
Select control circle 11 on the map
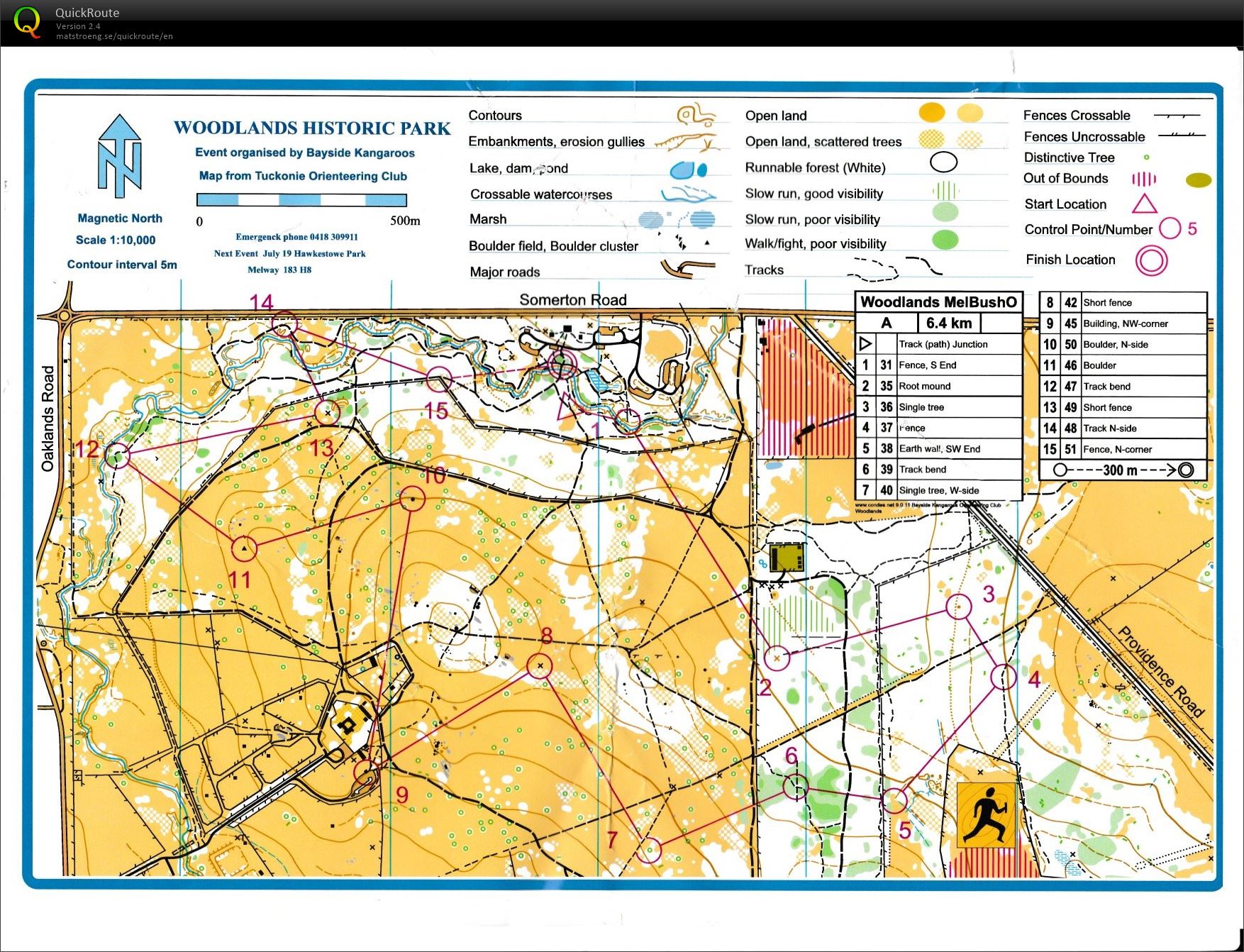pos(244,548)
